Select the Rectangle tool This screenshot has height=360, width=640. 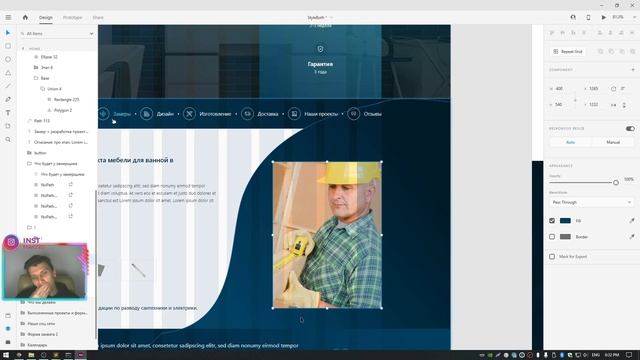coord(8,46)
